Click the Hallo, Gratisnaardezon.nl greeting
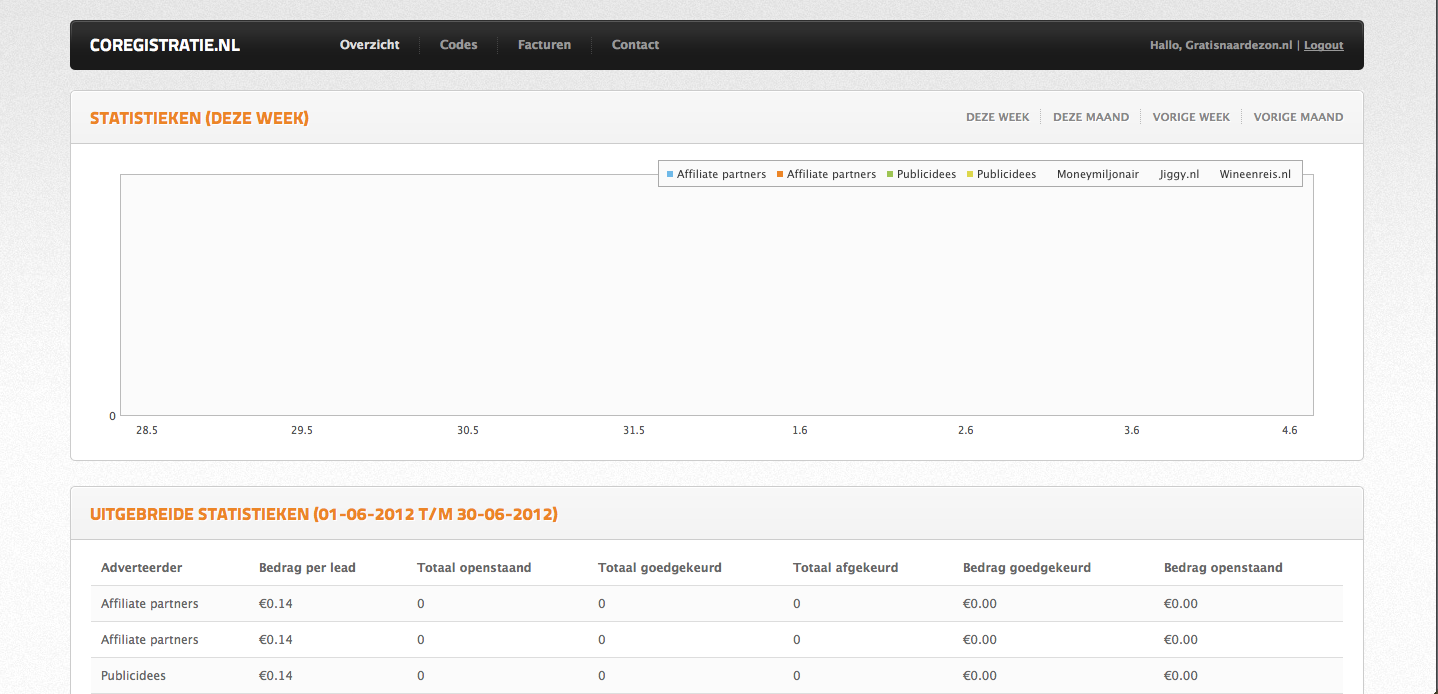The height and width of the screenshot is (694, 1438). pos(1221,45)
